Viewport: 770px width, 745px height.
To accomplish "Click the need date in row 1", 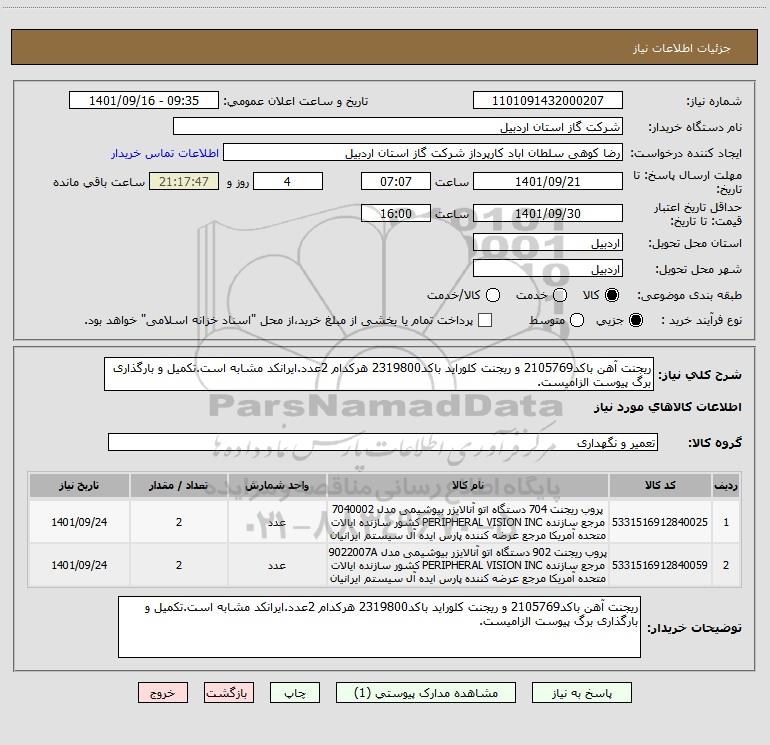I will [x=79, y=522].
